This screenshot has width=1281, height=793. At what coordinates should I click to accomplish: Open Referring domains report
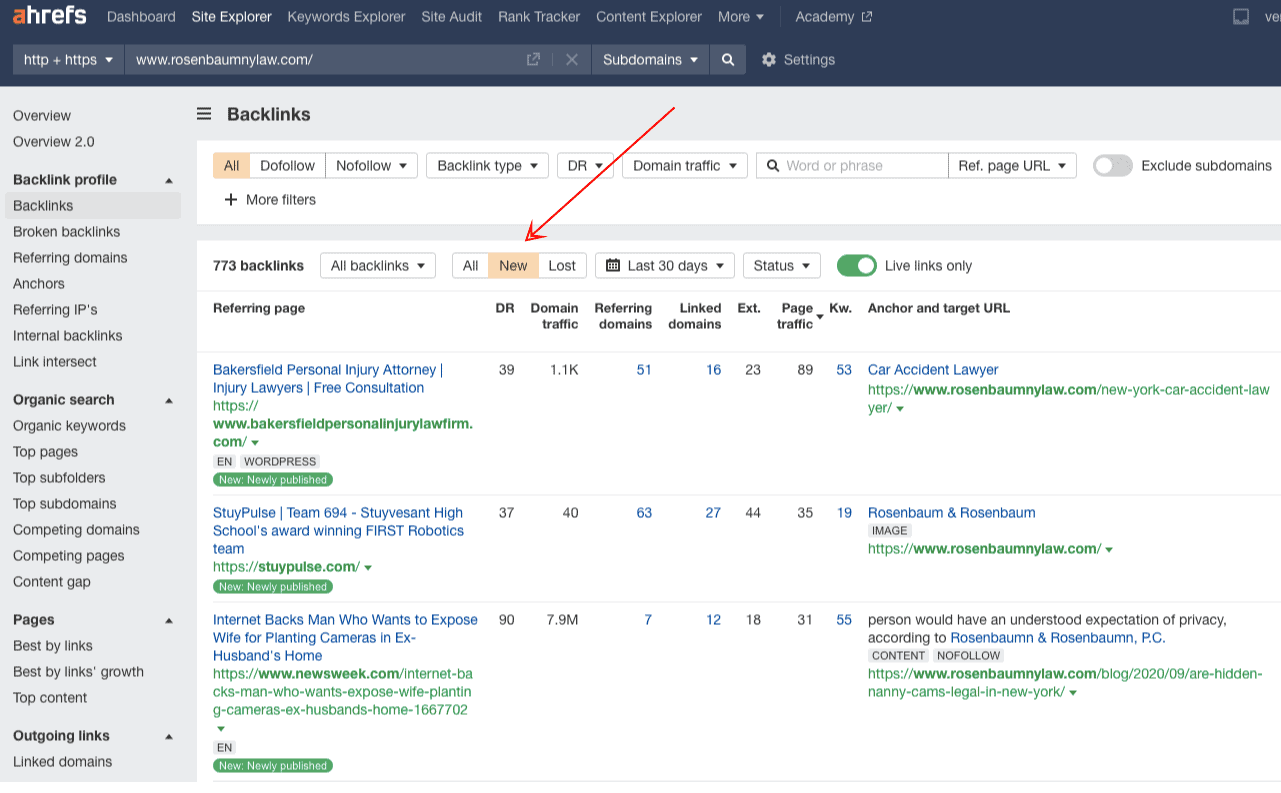[x=70, y=258]
